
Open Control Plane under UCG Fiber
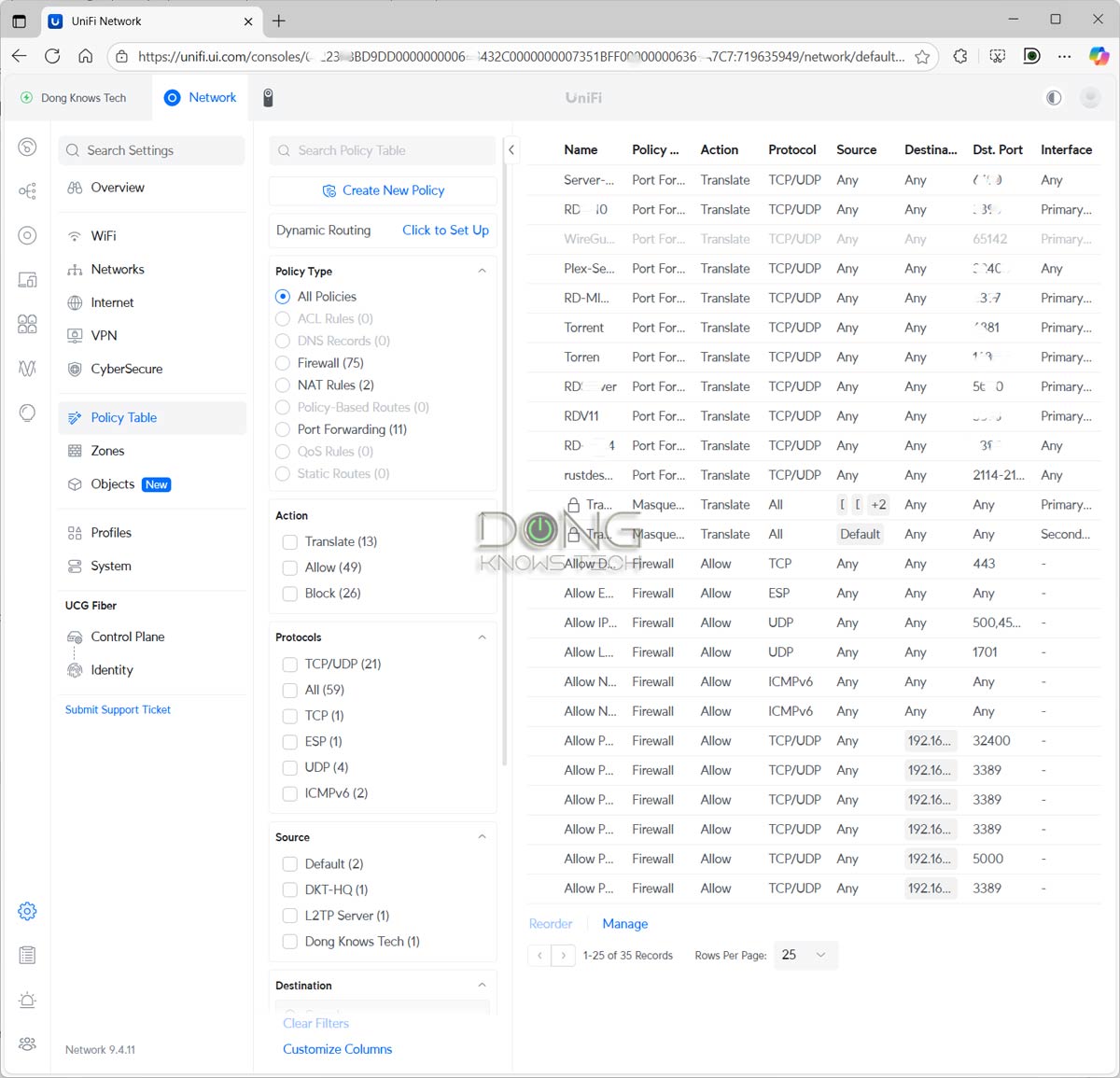(151, 637)
